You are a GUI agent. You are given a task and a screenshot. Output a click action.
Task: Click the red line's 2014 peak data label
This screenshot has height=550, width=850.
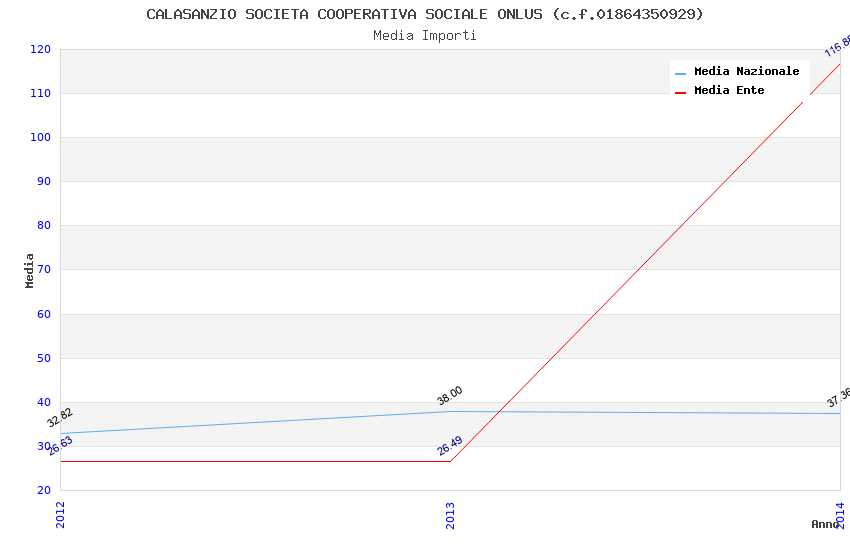[838, 47]
